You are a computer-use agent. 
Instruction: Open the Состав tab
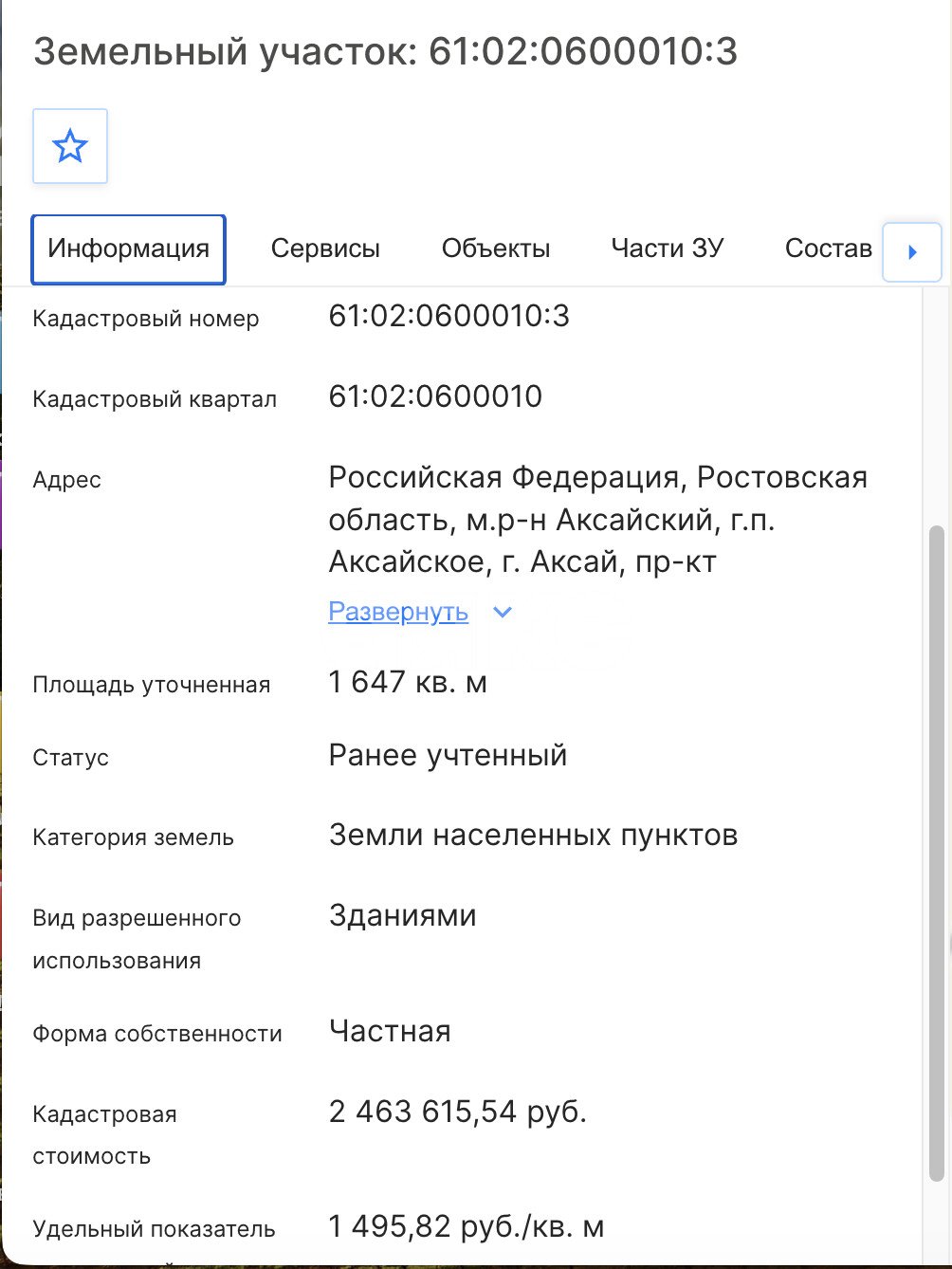pyautogui.click(x=829, y=248)
